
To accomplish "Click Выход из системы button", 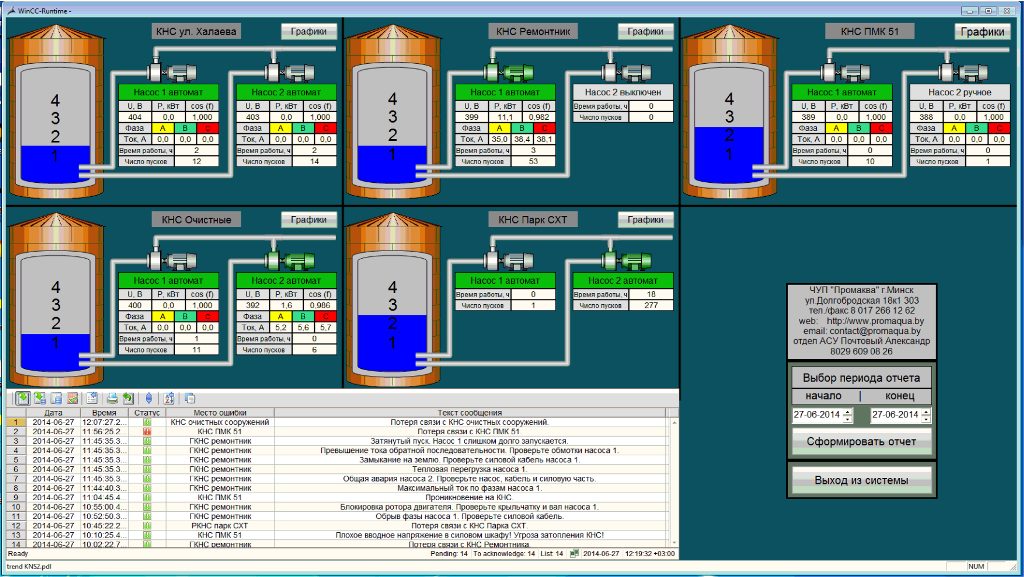I will pyautogui.click(x=861, y=481).
